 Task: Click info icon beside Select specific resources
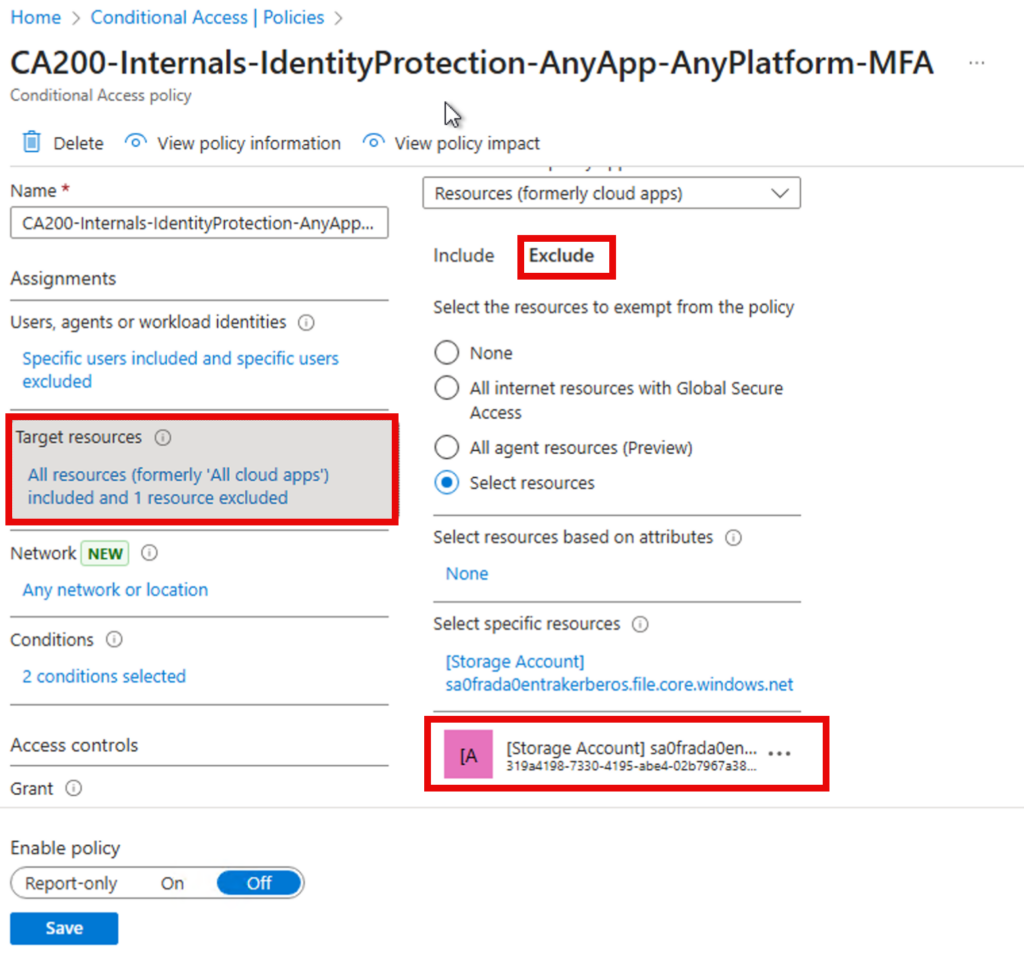click(641, 624)
